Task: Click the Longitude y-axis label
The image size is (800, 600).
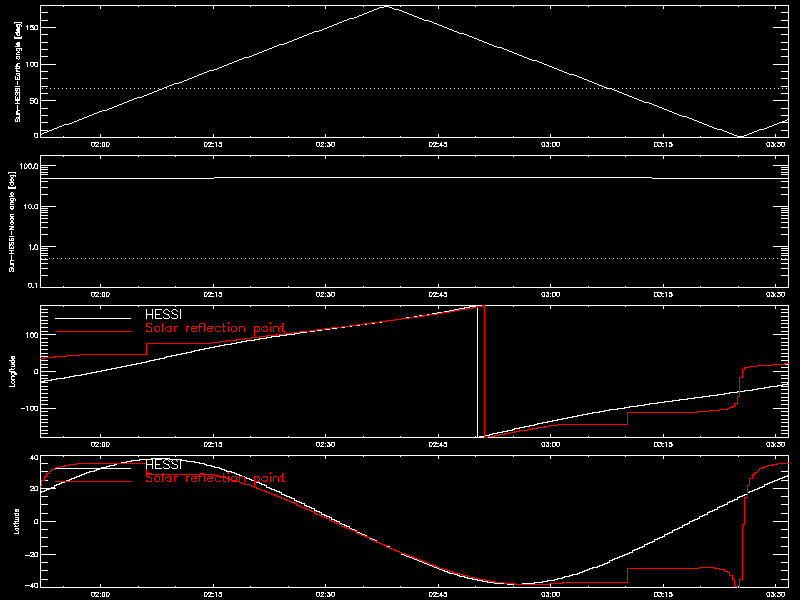Action: coord(13,371)
